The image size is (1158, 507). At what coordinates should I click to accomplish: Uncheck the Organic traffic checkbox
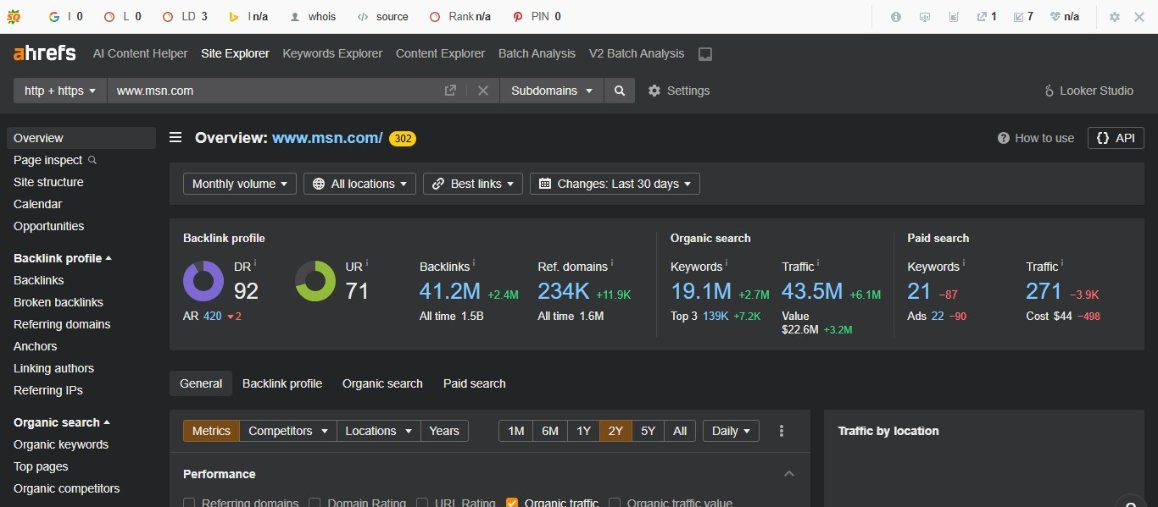click(x=512, y=503)
